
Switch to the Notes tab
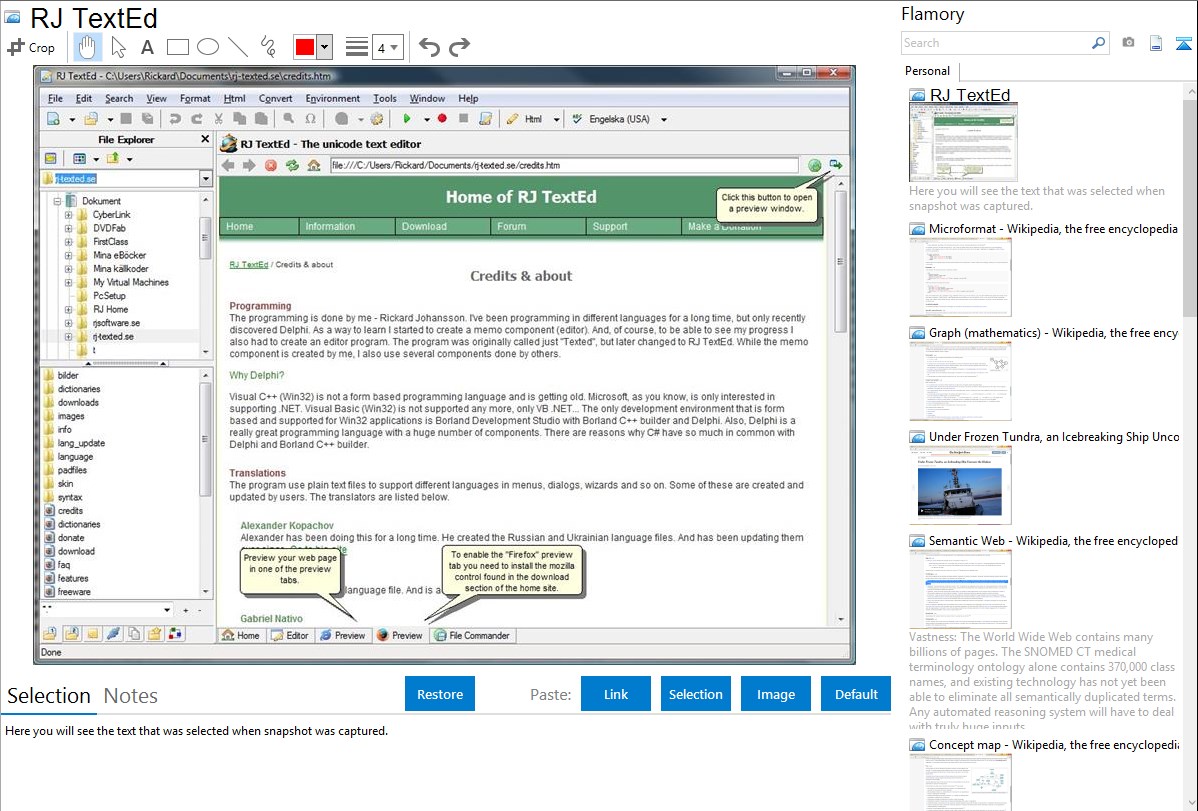tap(131, 696)
